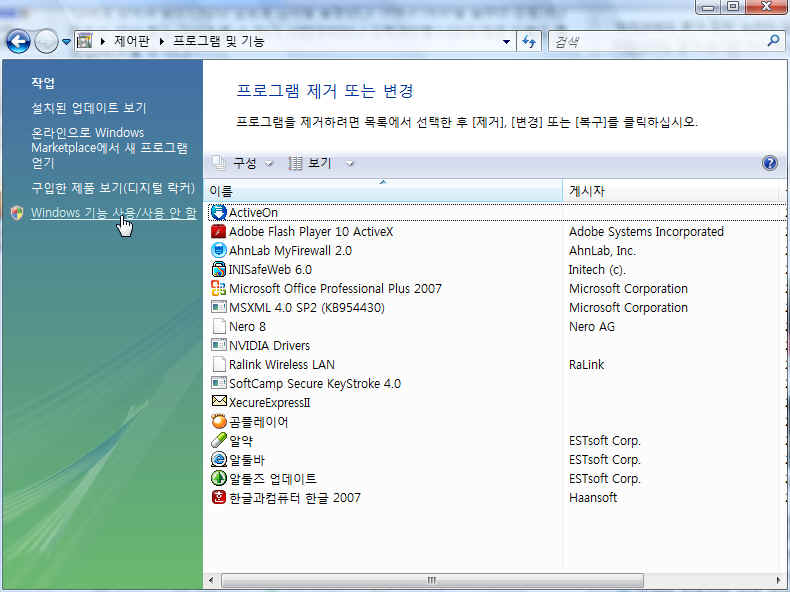Click the Nero AG publisher cell
The height and width of the screenshot is (592, 790).
pyautogui.click(x=592, y=327)
